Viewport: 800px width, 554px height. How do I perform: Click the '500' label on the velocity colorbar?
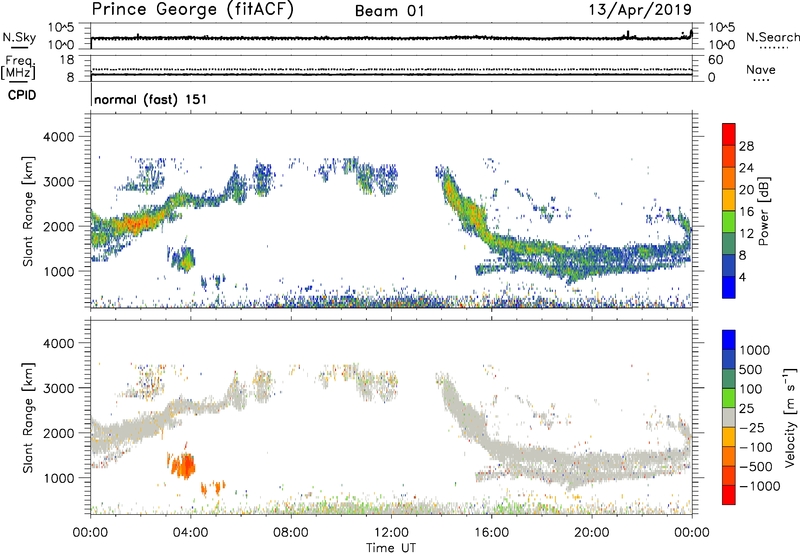(x=751, y=369)
